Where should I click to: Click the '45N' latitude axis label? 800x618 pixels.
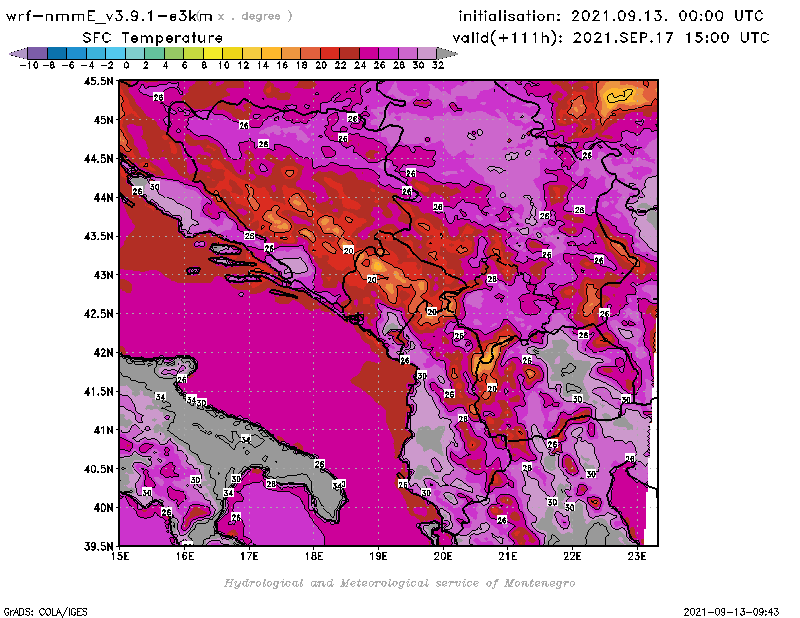click(103, 120)
